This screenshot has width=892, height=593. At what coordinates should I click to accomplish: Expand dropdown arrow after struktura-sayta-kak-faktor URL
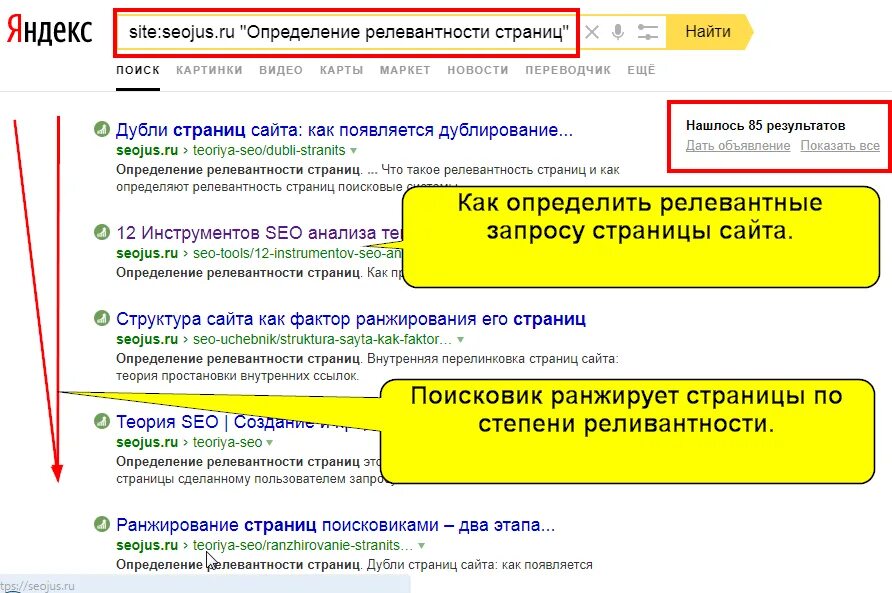point(460,340)
